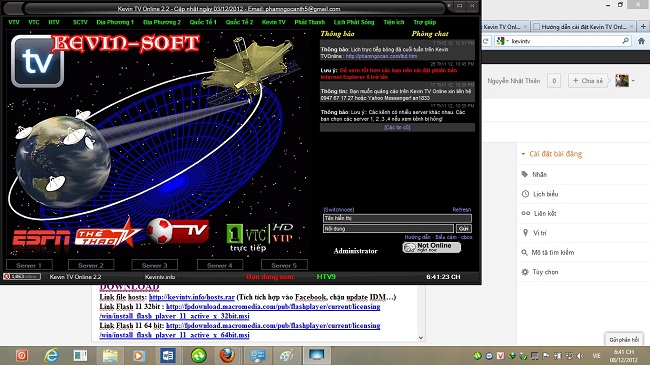Click the HTV9 current channel label

(x=326, y=277)
